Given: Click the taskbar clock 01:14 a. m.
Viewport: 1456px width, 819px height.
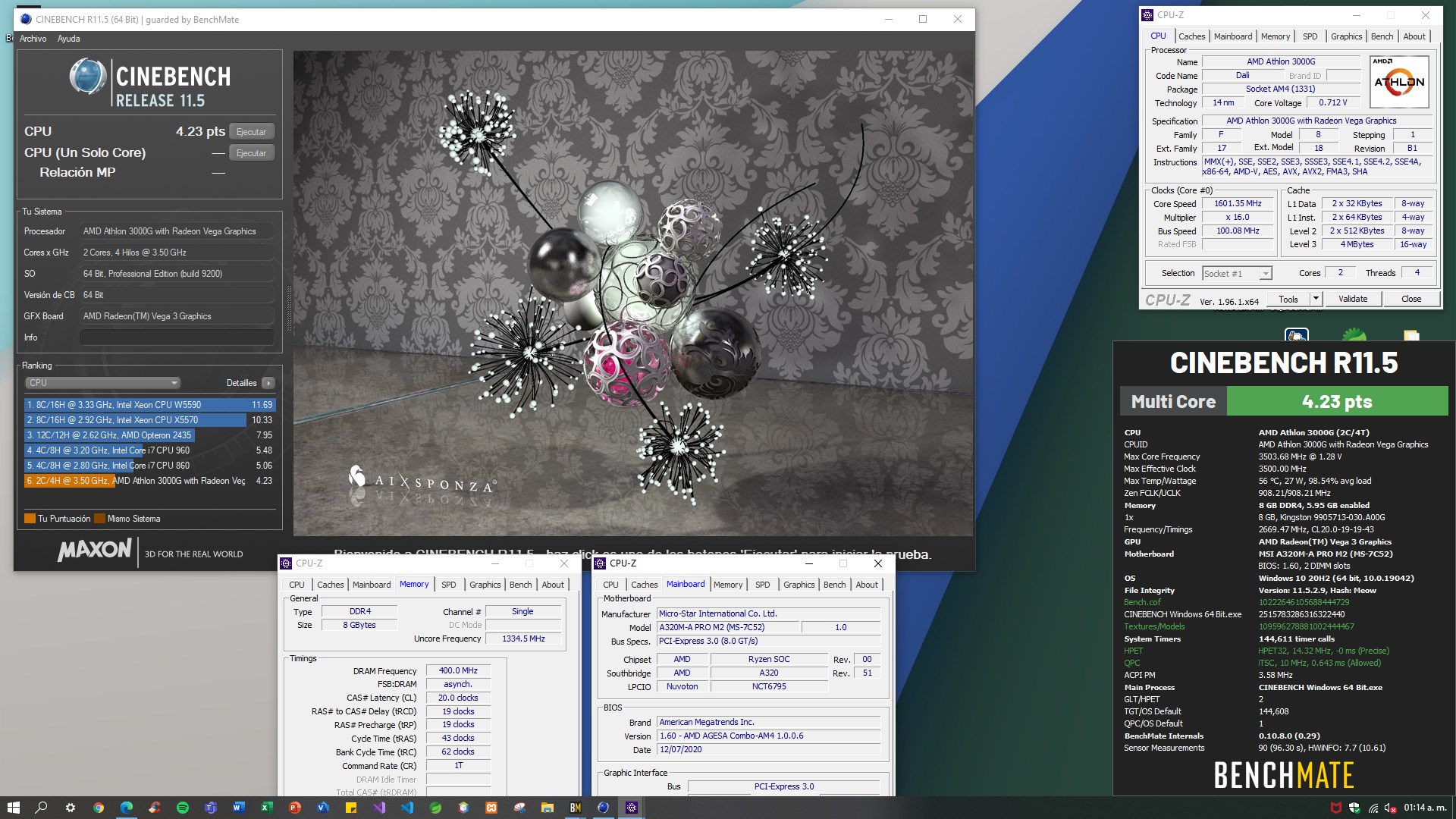Looking at the screenshot, I should (1425, 808).
